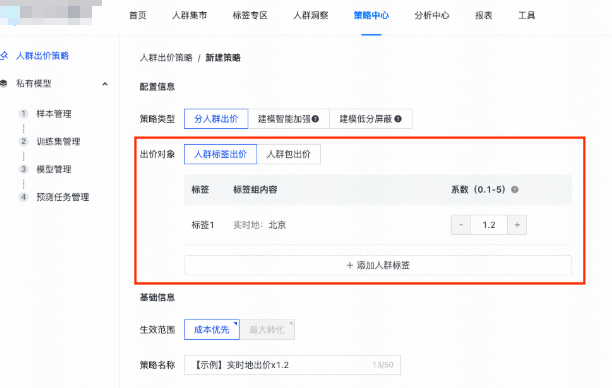612x388 pixels.
Task: Click the step 3 number badge
Action: (x=23, y=169)
